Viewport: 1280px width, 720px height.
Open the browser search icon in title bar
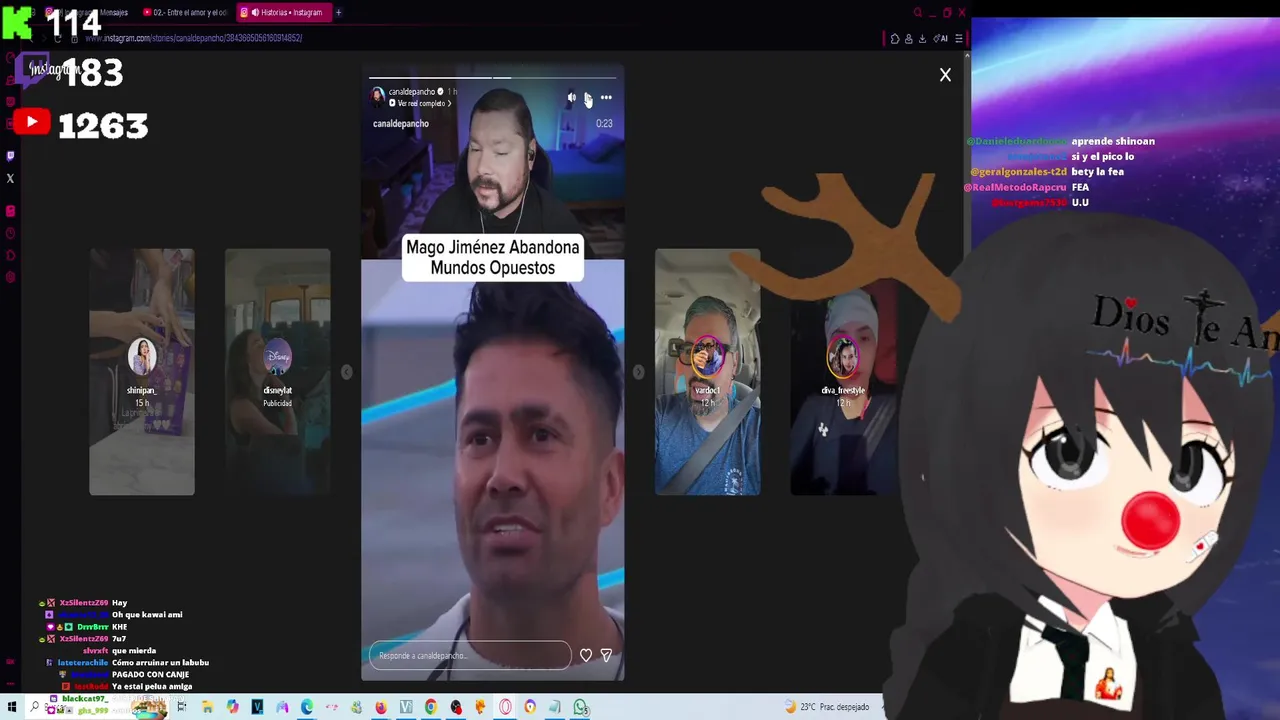(x=917, y=13)
